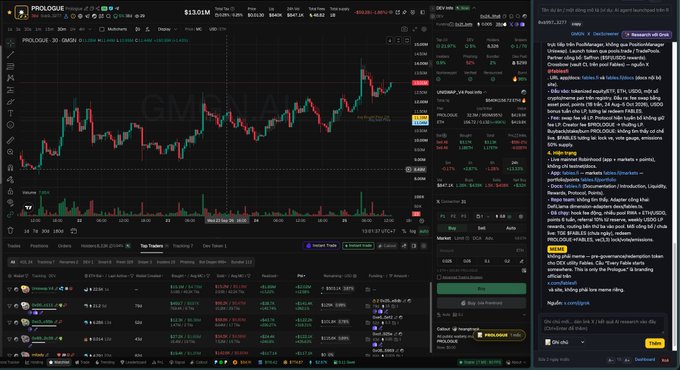This screenshot has width=680, height=370.
Task: Click the brush drawing tool
Action: click(10, 102)
